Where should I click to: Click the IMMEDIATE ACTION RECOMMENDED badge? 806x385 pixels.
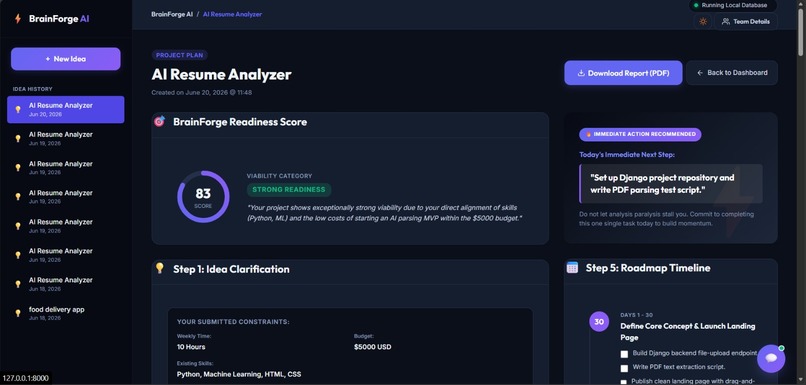[x=640, y=134]
